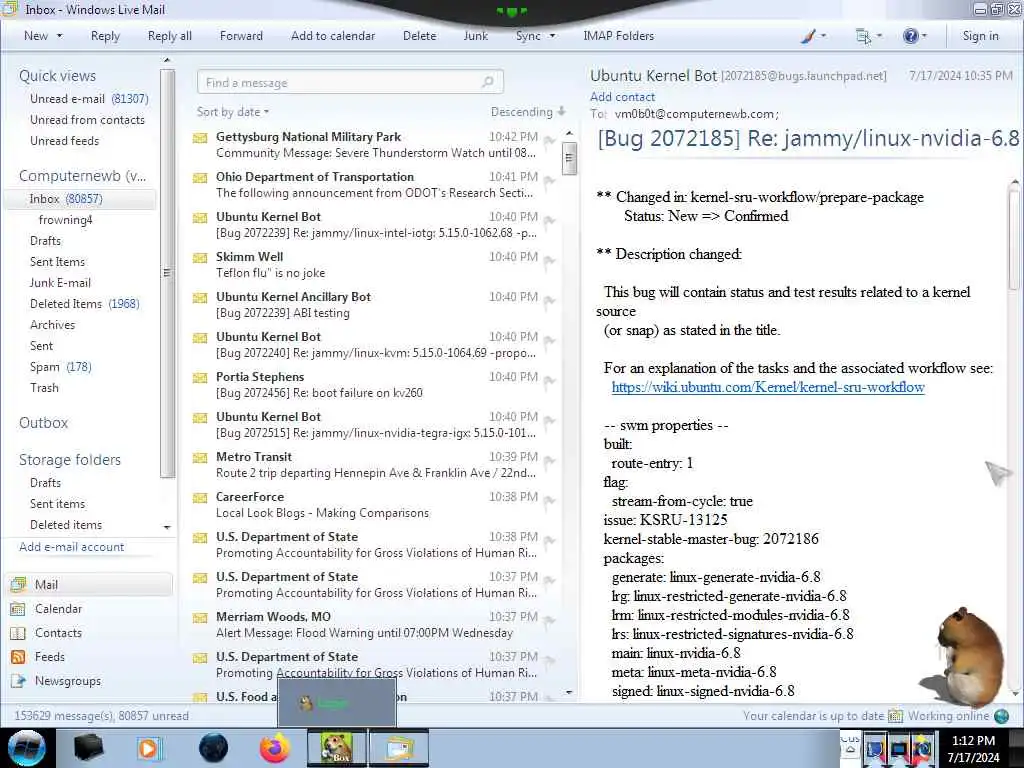
Task: Click the message list scrollbar thumb
Action: (x=569, y=158)
